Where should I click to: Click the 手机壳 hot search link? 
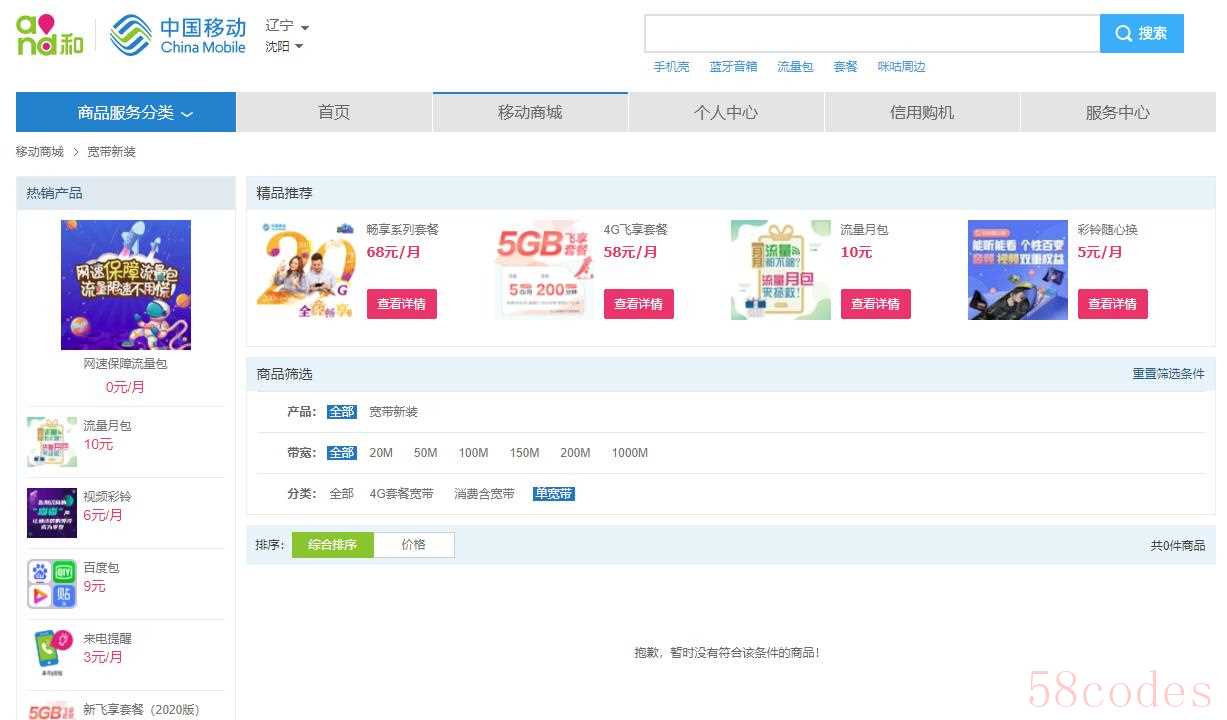(x=671, y=67)
